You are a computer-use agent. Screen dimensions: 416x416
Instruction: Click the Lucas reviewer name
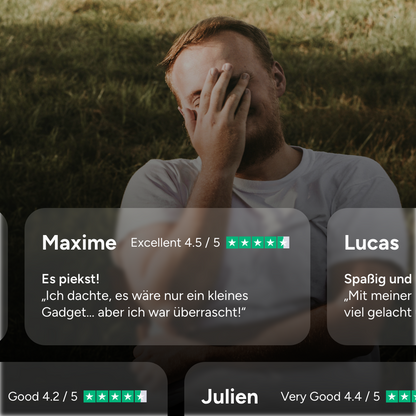(x=372, y=243)
